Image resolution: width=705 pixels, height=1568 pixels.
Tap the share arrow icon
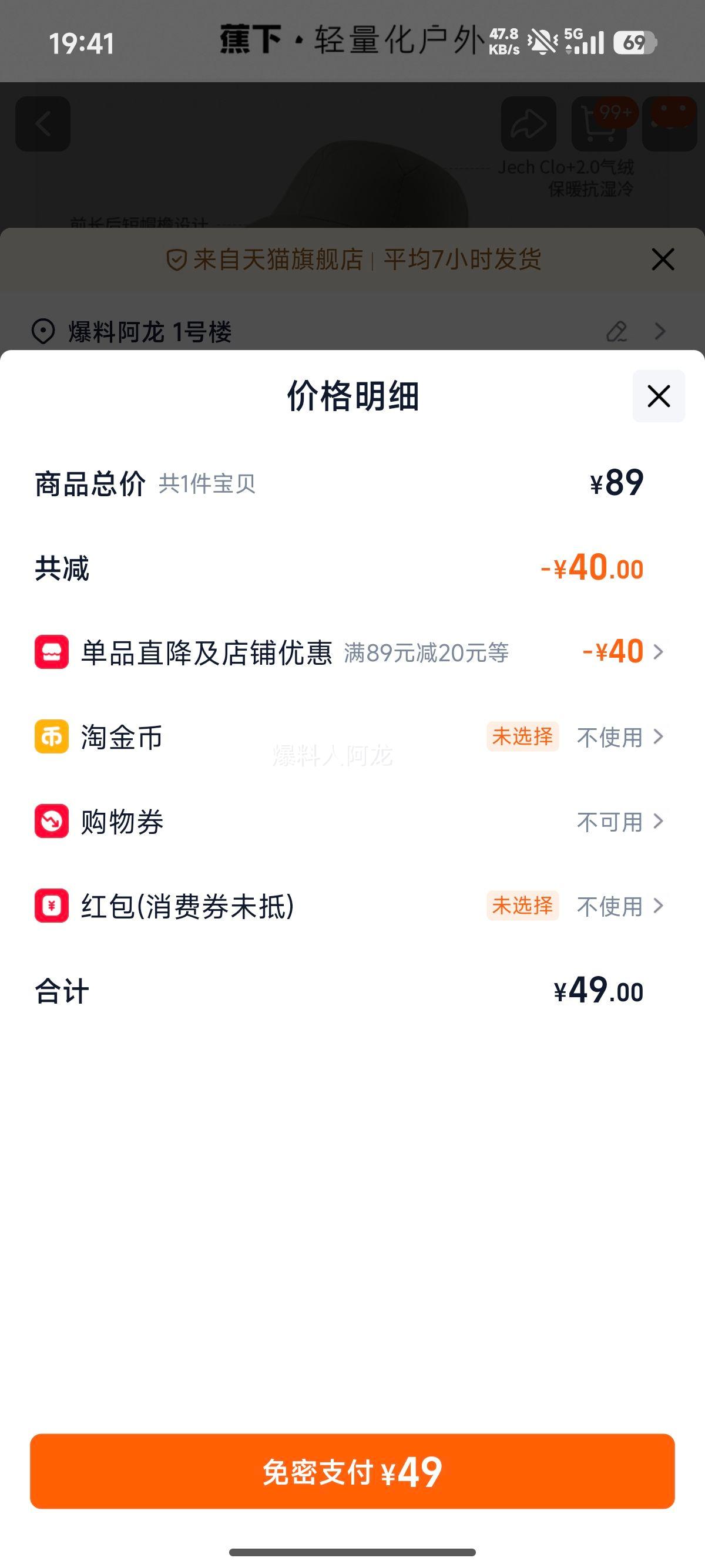pyautogui.click(x=528, y=123)
